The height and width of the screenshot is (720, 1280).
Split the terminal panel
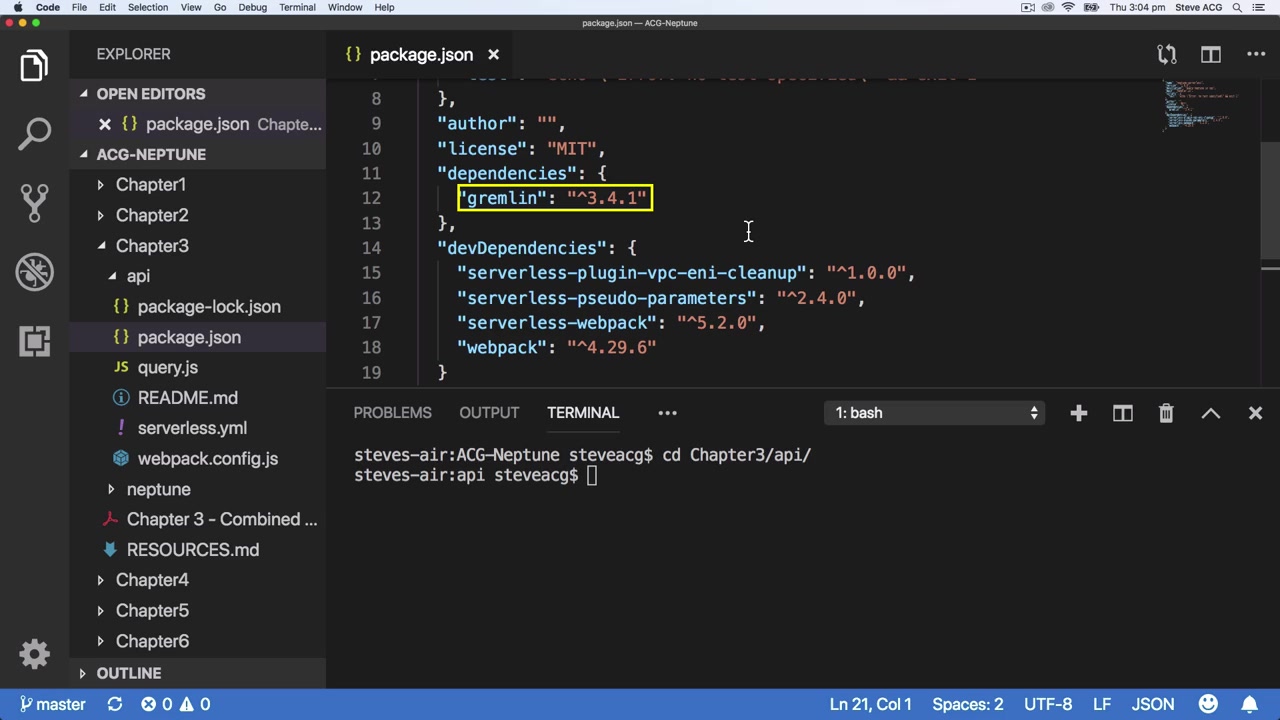(x=1122, y=413)
